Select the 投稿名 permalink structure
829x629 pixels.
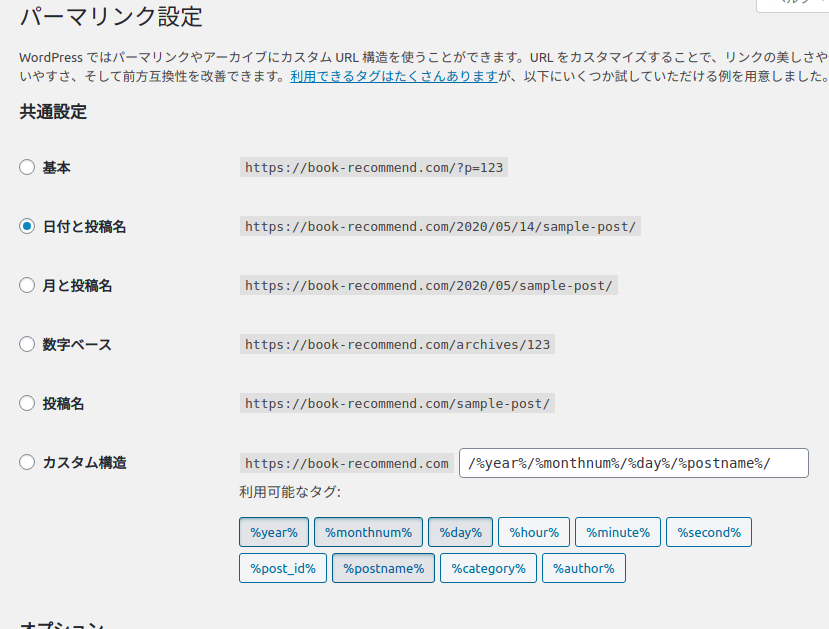pyautogui.click(x=26, y=403)
